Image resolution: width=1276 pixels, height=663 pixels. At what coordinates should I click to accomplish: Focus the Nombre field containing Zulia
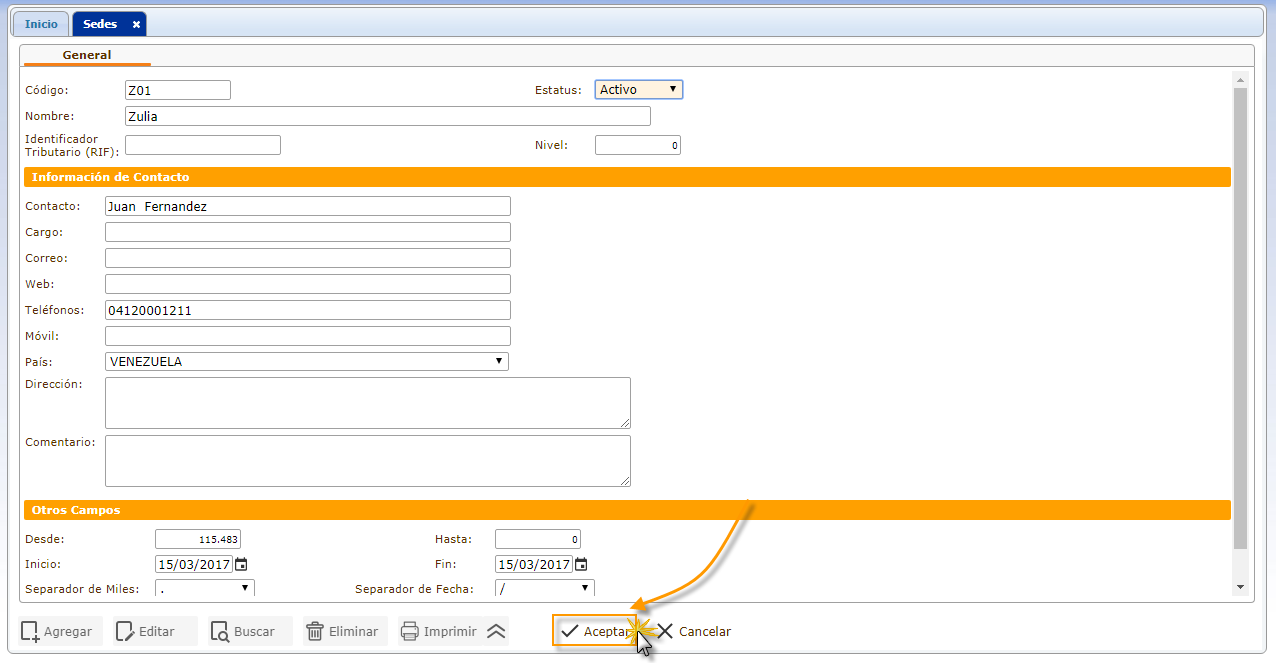pos(388,116)
